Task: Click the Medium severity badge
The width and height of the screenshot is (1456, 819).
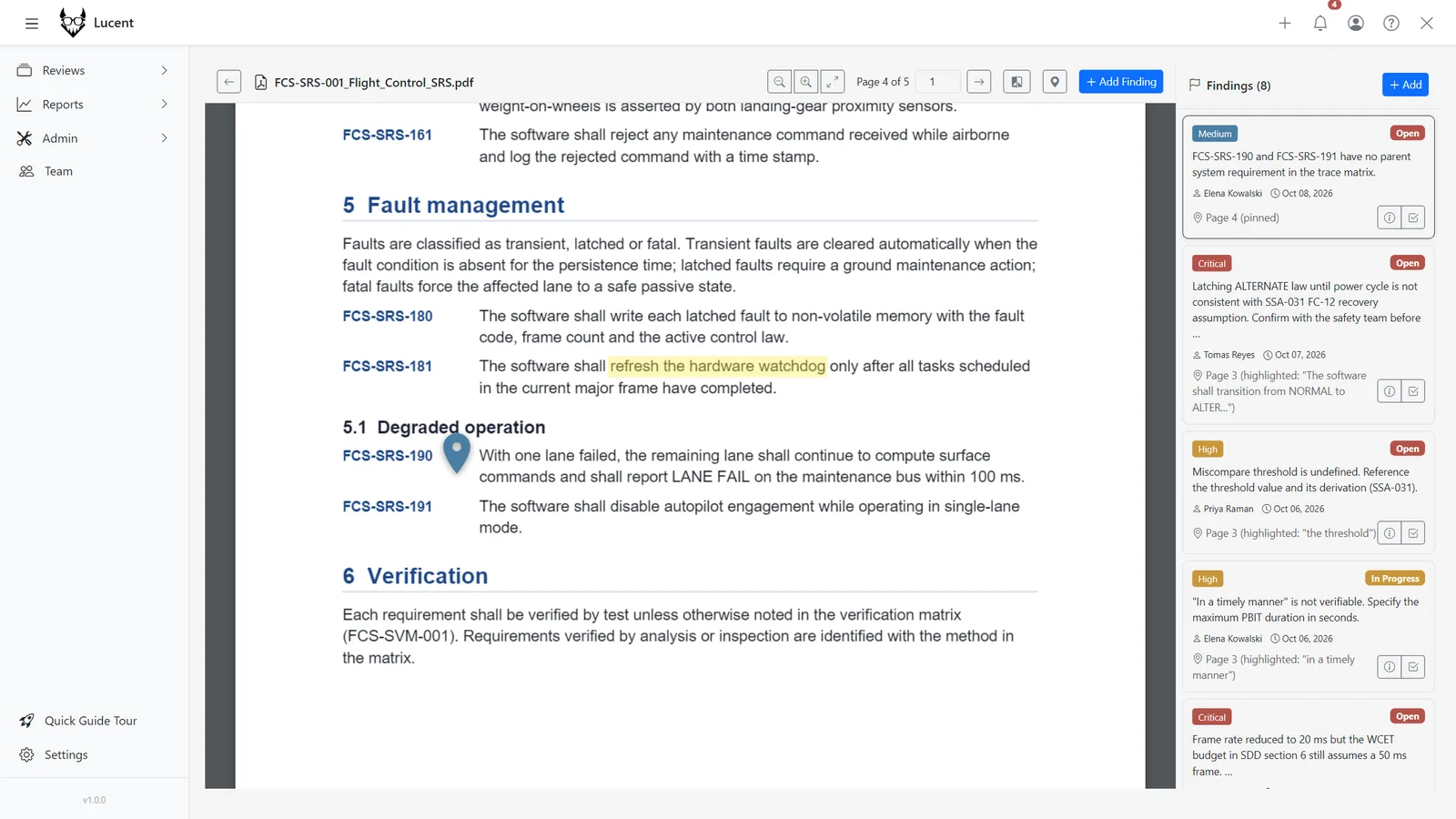Action: (1215, 134)
